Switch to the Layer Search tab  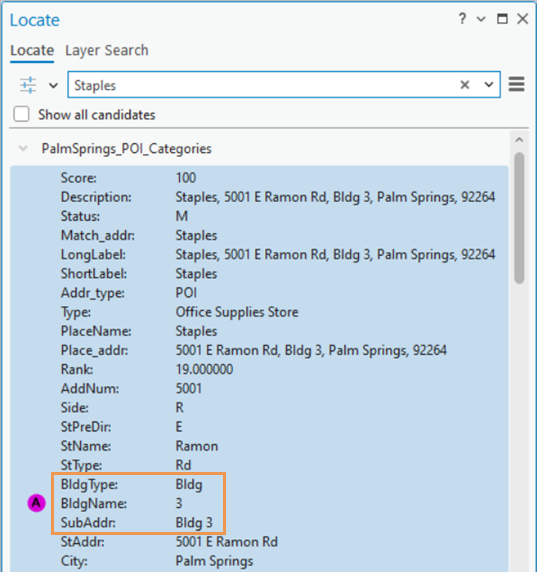[107, 51]
